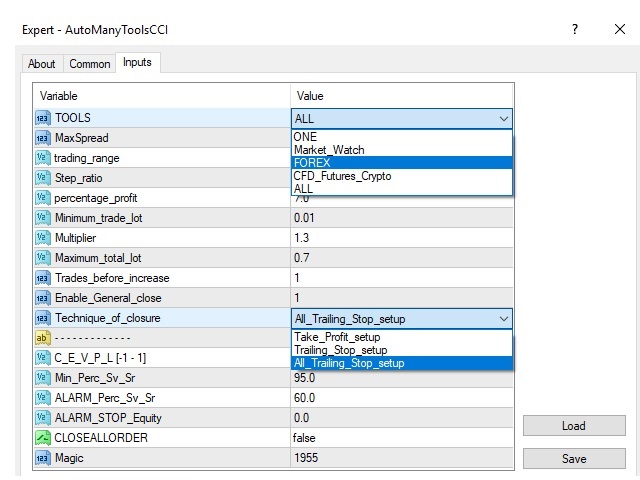
Task: Click the icon next to Enable_General_close
Action: coord(43,298)
